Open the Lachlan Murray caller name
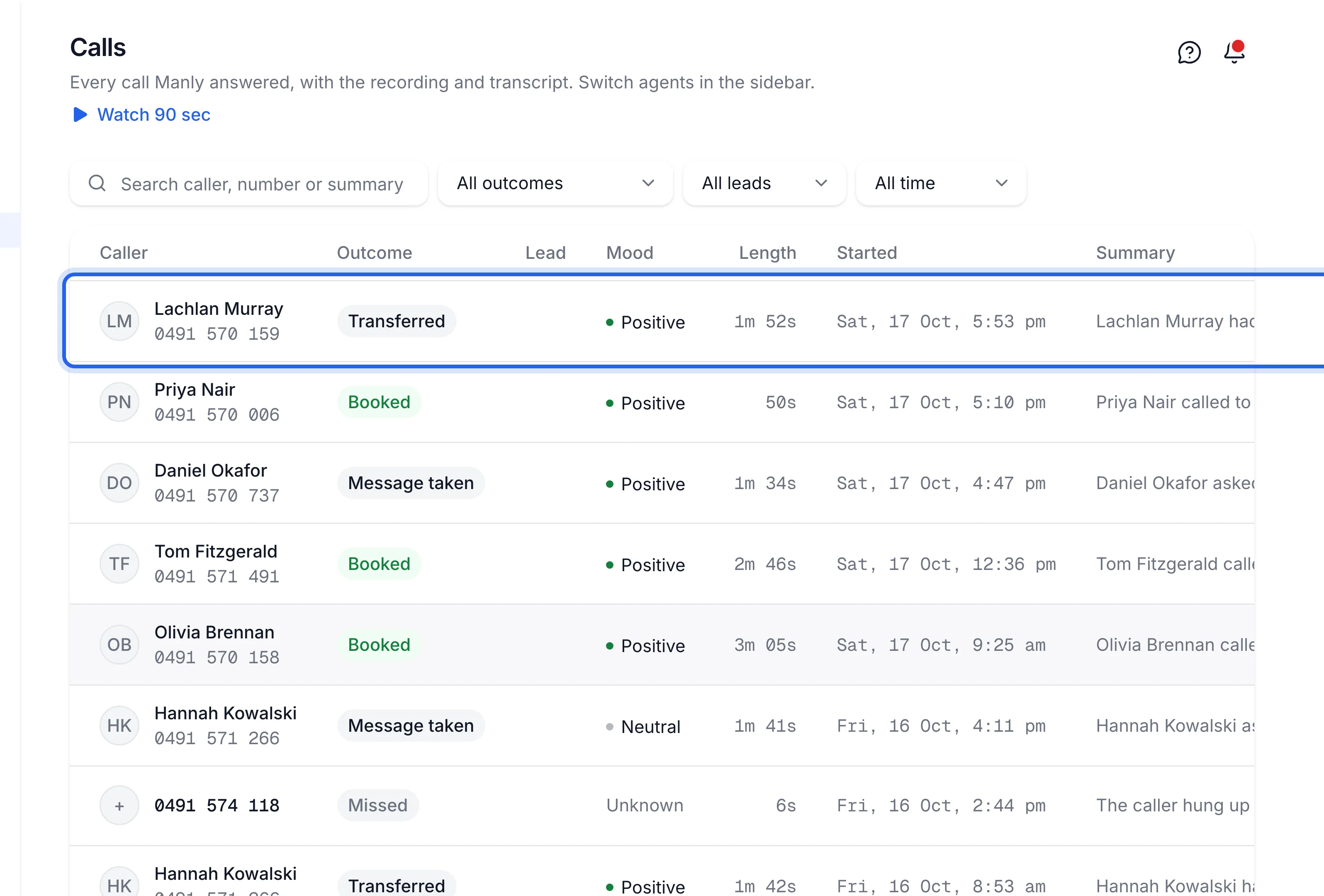1324x896 pixels. [219, 309]
